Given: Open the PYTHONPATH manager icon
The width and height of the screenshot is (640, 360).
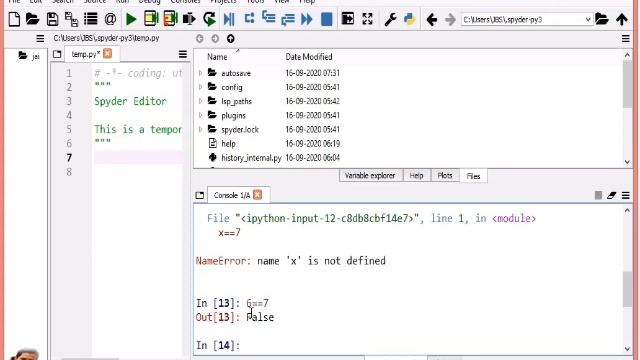Looking at the screenshot, I should tap(409, 19).
